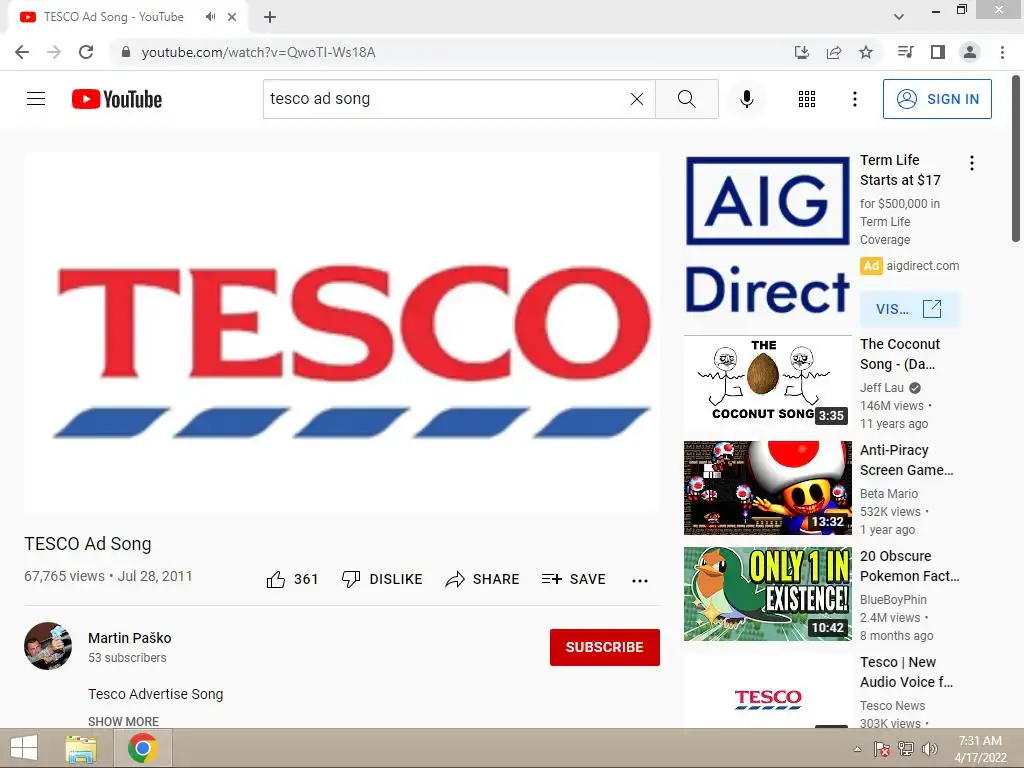
Task: Share the video via SHARE
Action: pyautogui.click(x=482, y=579)
